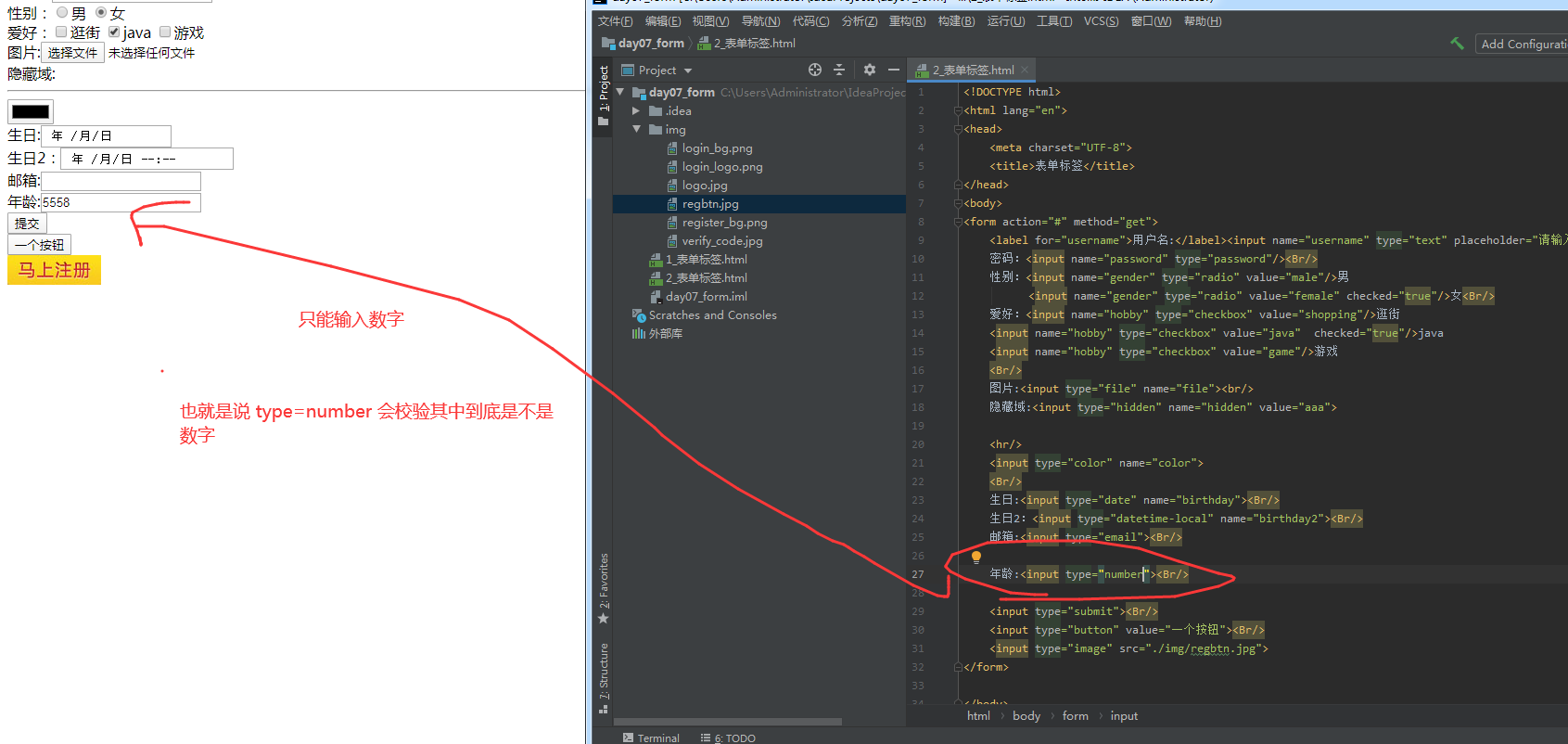1568x744 pixels.
Task: Click the locate (select opened file) crosshair icon
Action: (x=815, y=70)
